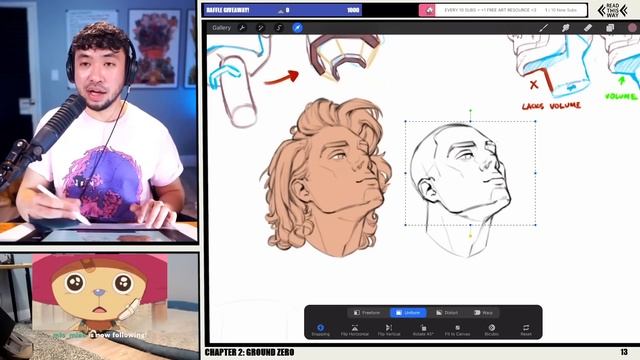Image resolution: width=640 pixels, height=360 pixels.
Task: Reset the transform
Action: 526,330
